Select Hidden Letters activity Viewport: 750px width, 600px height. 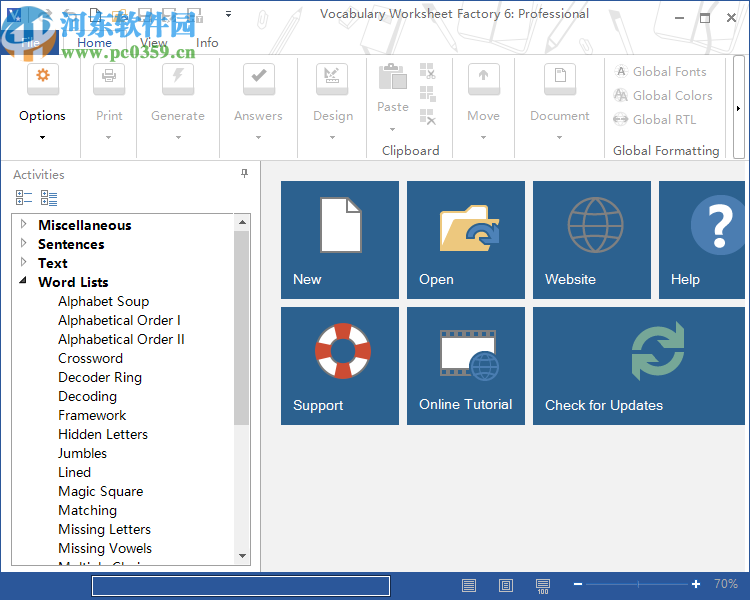(103, 434)
